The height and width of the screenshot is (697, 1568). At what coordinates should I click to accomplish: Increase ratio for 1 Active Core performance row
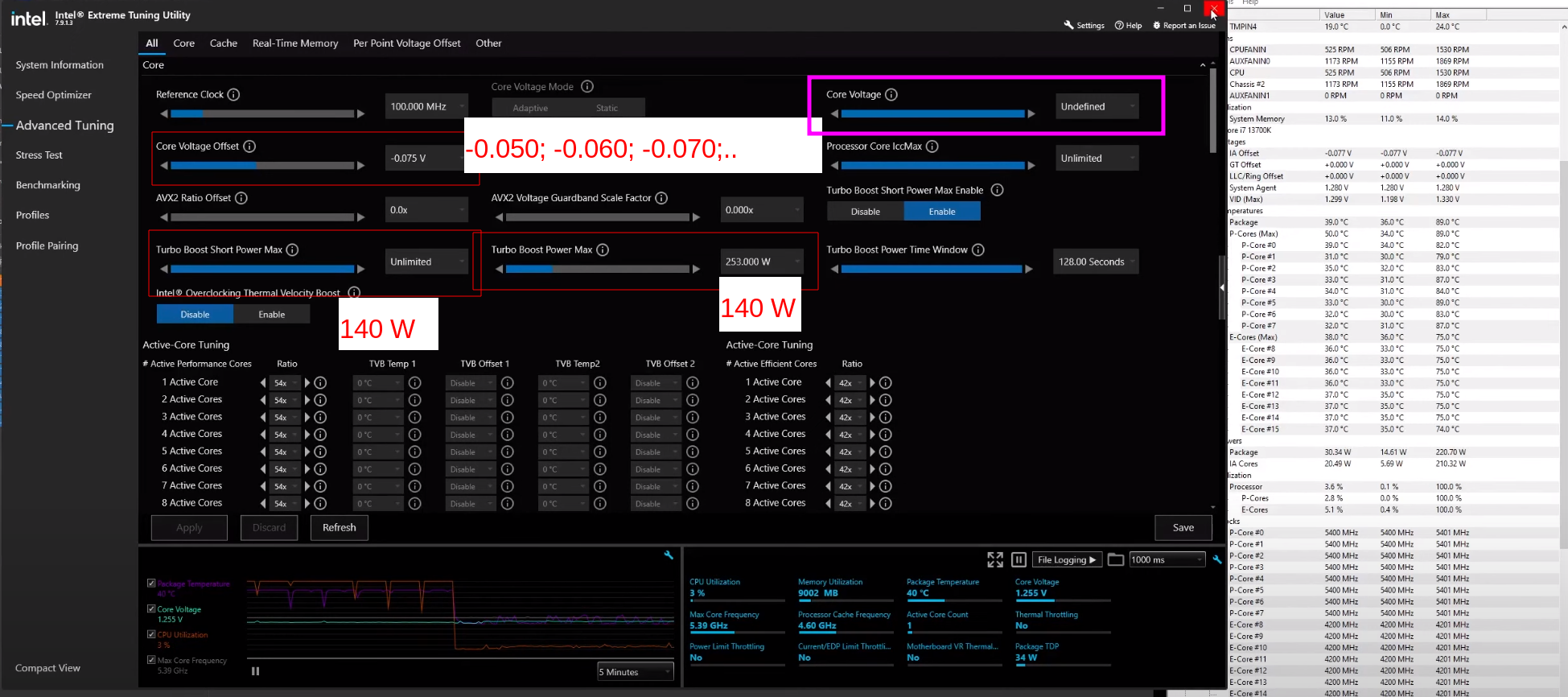pyautogui.click(x=307, y=382)
